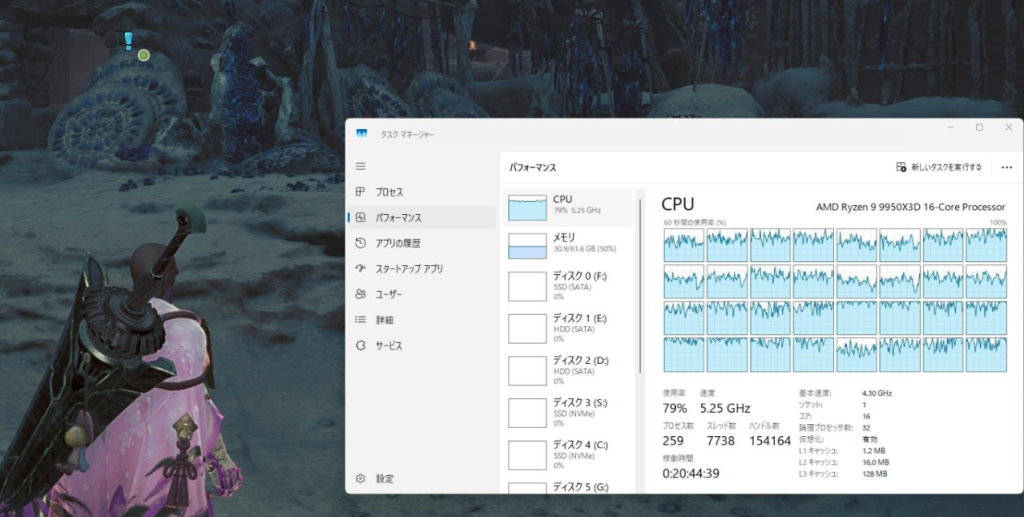The image size is (1024, 517).
Task: Click the 速度 5.25 GHz value
Action: tap(725, 408)
